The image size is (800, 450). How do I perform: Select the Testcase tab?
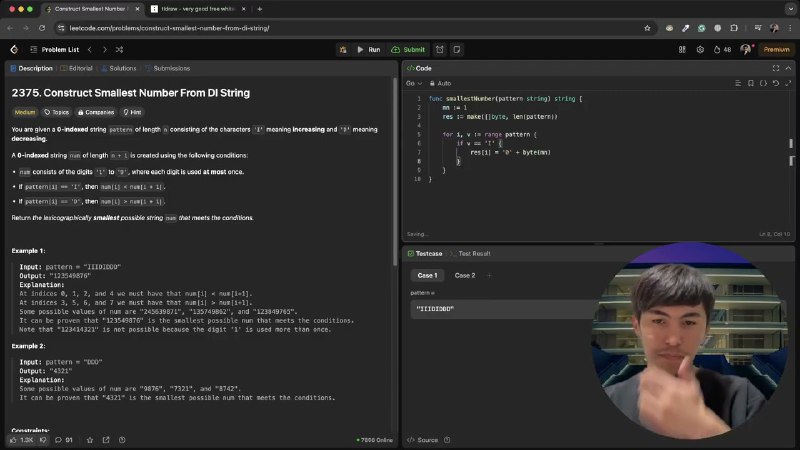pyautogui.click(x=424, y=254)
